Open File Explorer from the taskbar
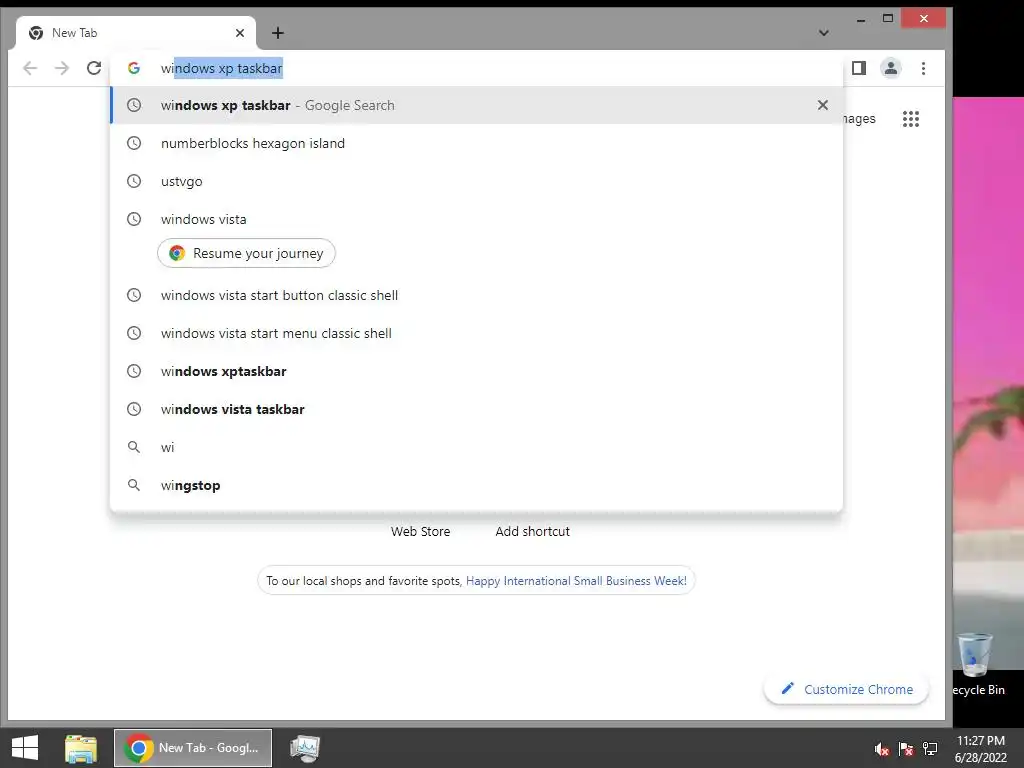 coord(81,748)
